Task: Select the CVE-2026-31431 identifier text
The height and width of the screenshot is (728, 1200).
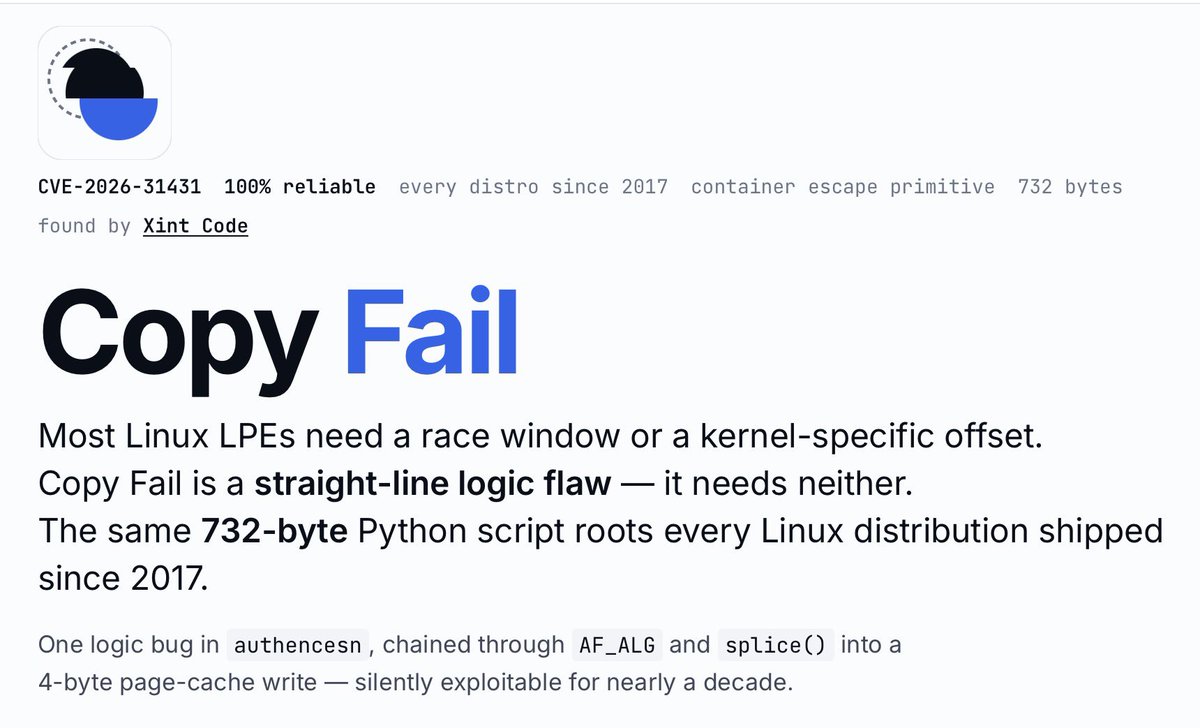Action: click(120, 187)
